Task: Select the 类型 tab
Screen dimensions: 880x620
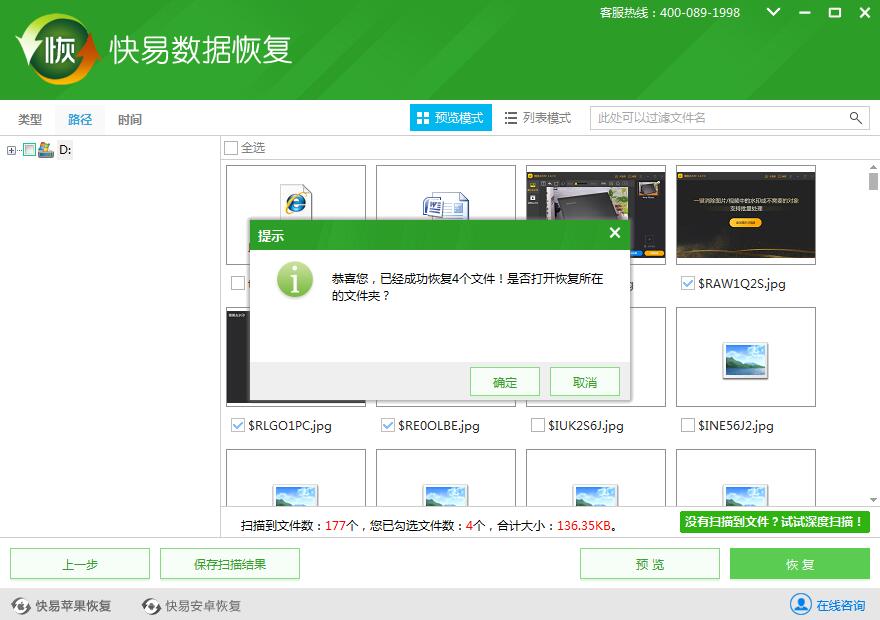Action: [x=30, y=120]
